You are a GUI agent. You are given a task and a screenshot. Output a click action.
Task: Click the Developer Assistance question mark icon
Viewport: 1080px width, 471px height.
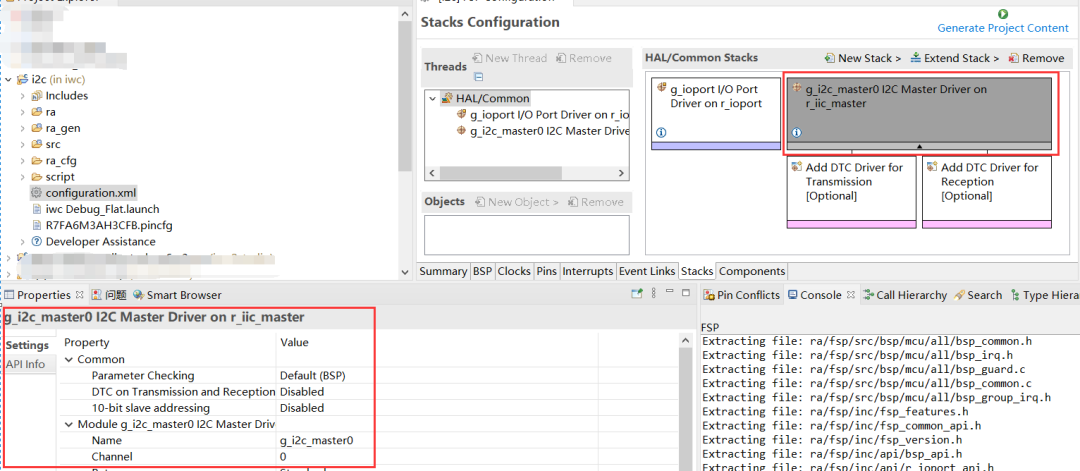[x=37, y=242]
